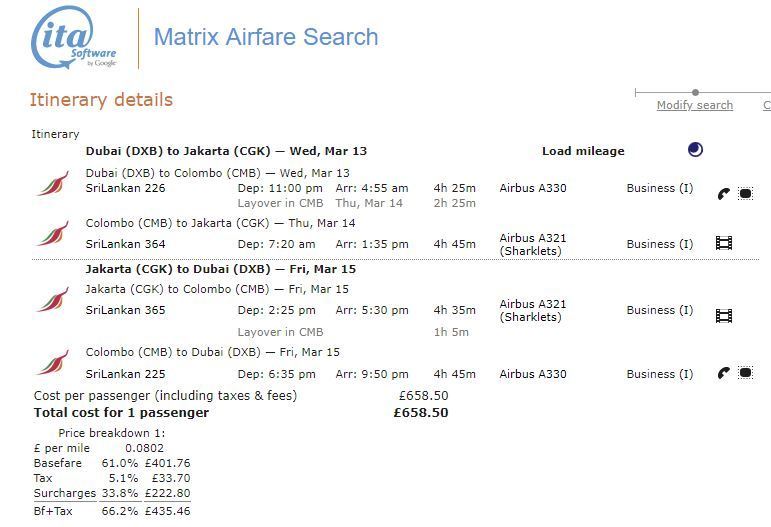This screenshot has height=527, width=771.
Task: Click film icon for SriLankan 364
Action: point(724,243)
